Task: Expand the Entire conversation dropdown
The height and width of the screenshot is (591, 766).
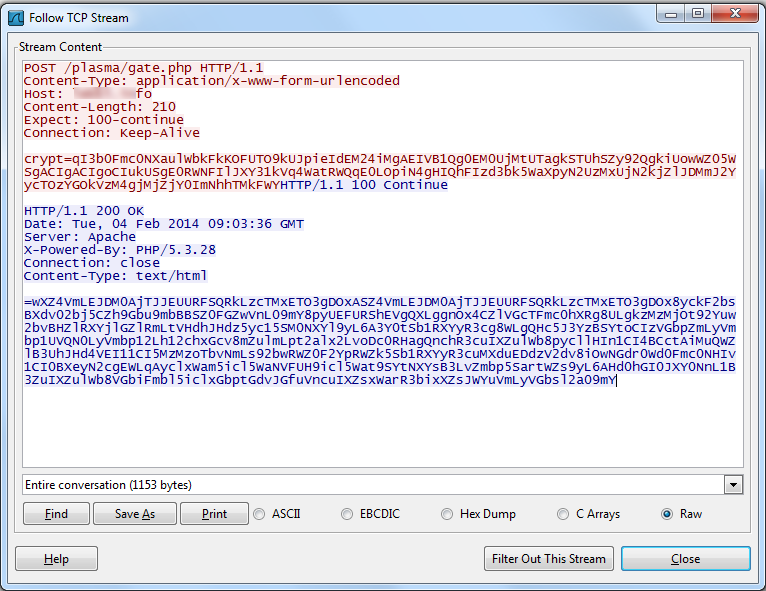Action: [x=734, y=485]
